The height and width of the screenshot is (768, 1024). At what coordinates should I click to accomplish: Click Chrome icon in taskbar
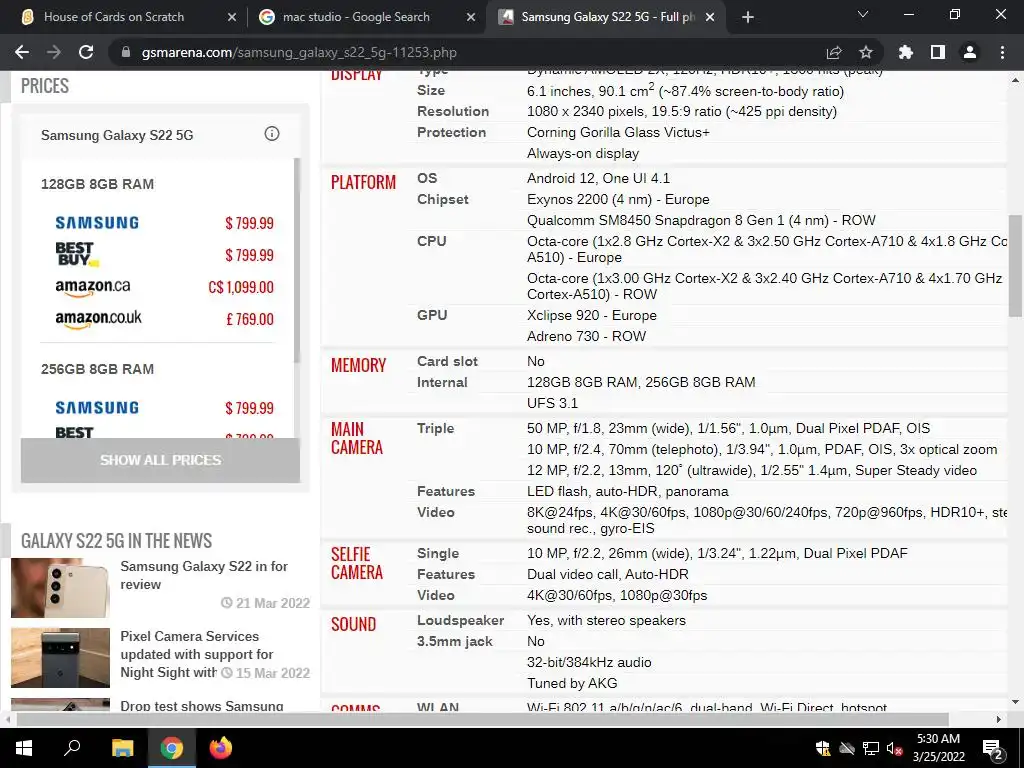pos(172,748)
